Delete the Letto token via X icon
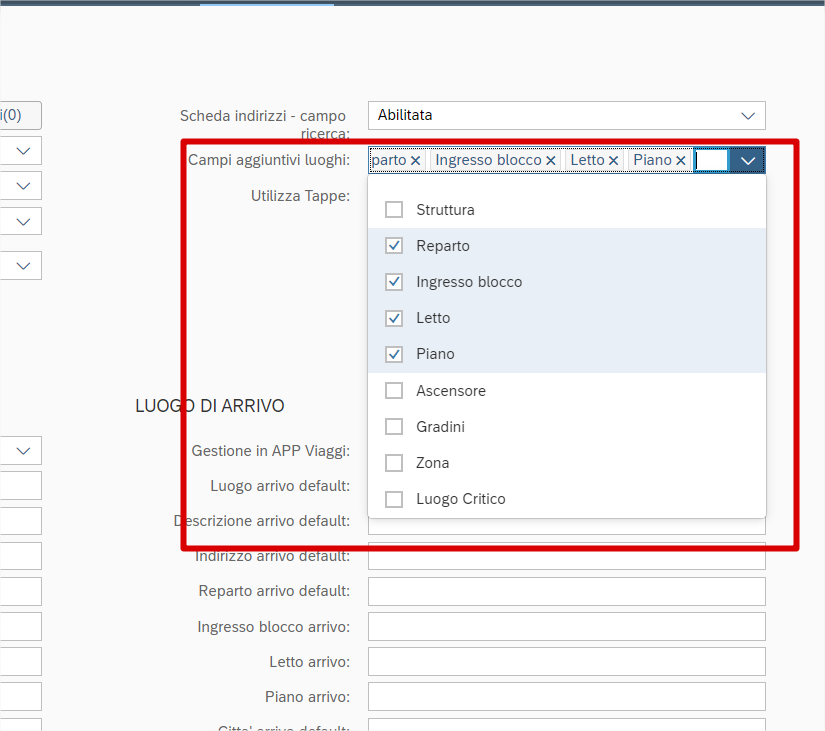 [x=613, y=160]
